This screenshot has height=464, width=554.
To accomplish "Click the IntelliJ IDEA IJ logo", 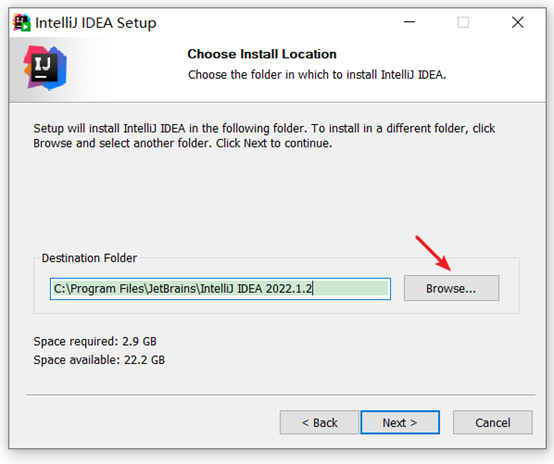I will [45, 67].
